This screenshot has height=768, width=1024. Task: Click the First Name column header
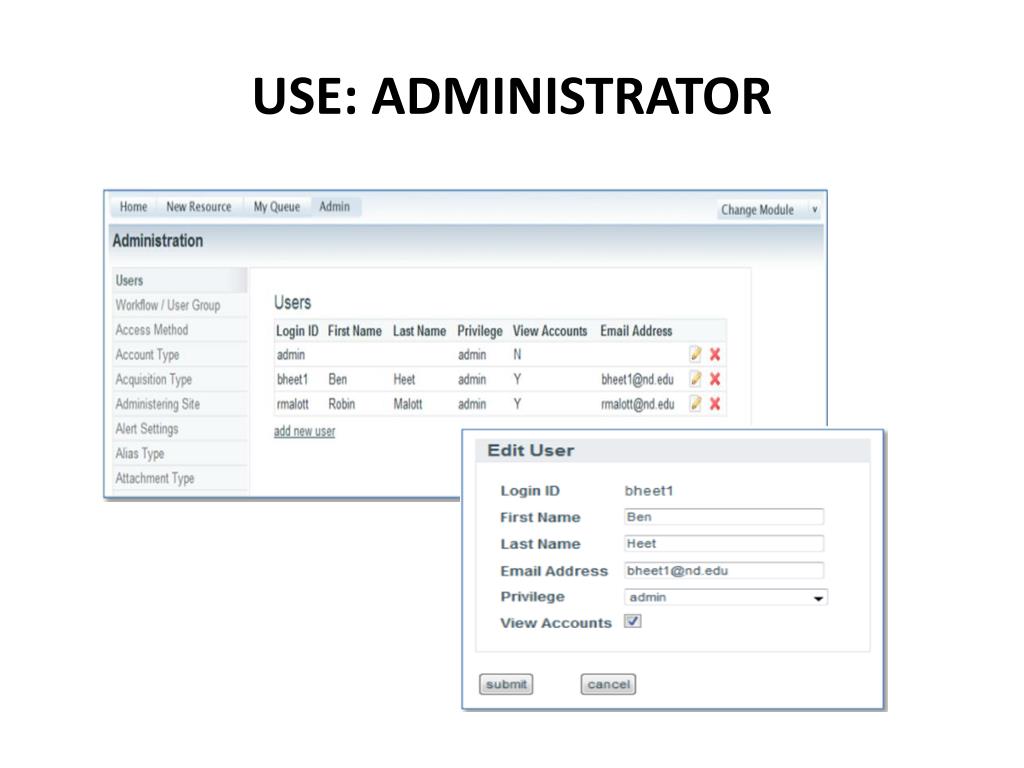355,331
